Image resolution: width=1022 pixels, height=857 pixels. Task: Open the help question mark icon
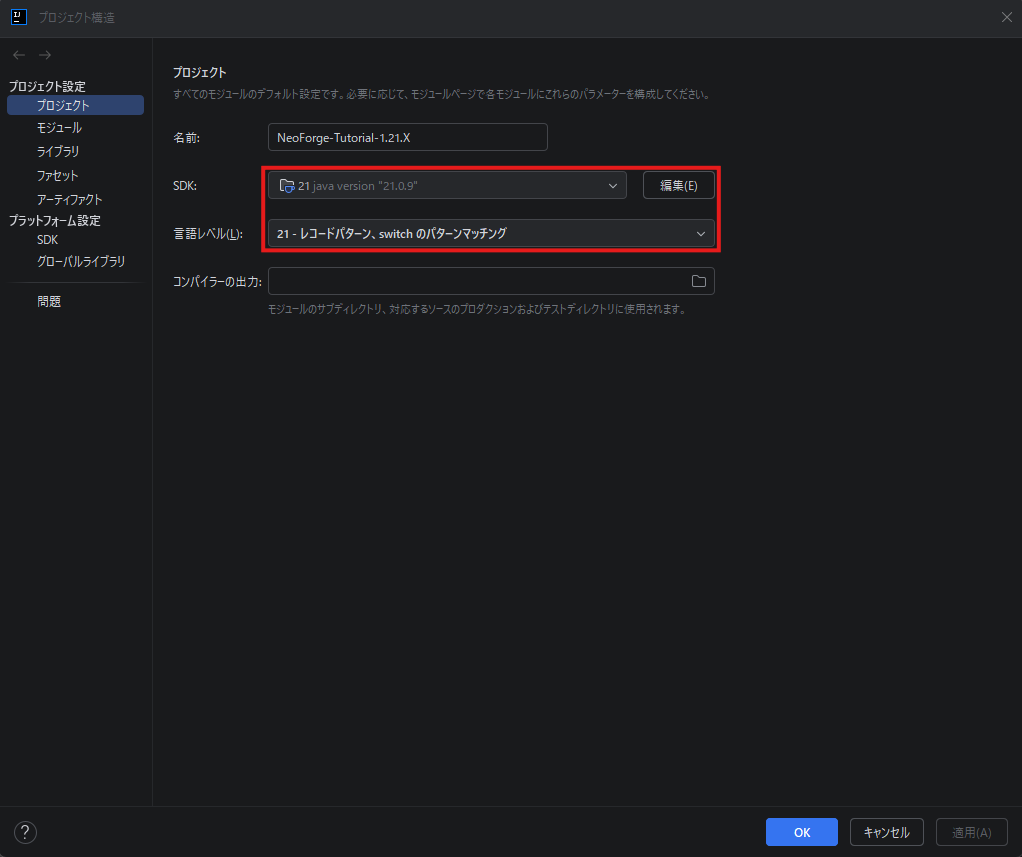click(x=25, y=832)
